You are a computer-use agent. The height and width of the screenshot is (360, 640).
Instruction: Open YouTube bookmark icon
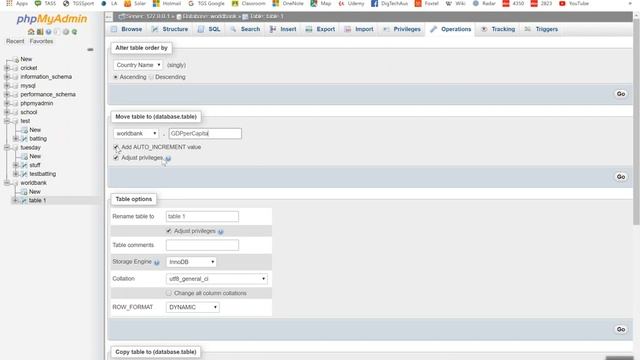tap(562, 3)
